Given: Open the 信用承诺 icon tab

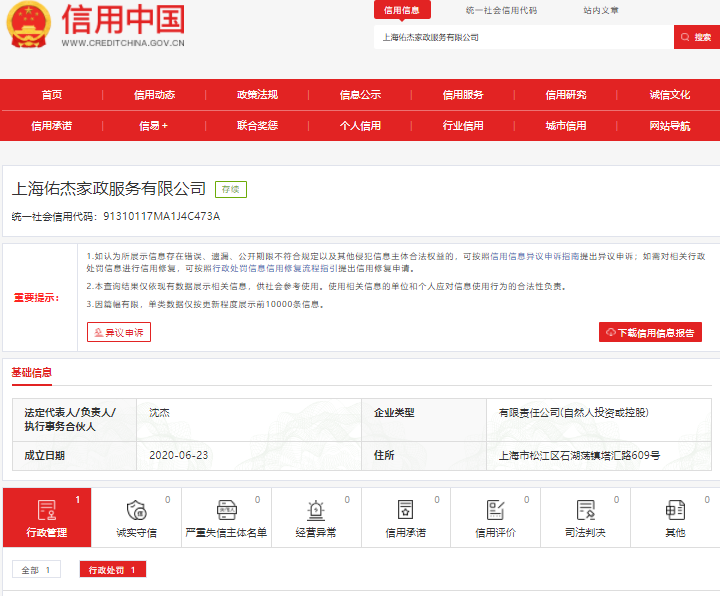Looking at the screenshot, I should 405,510.
